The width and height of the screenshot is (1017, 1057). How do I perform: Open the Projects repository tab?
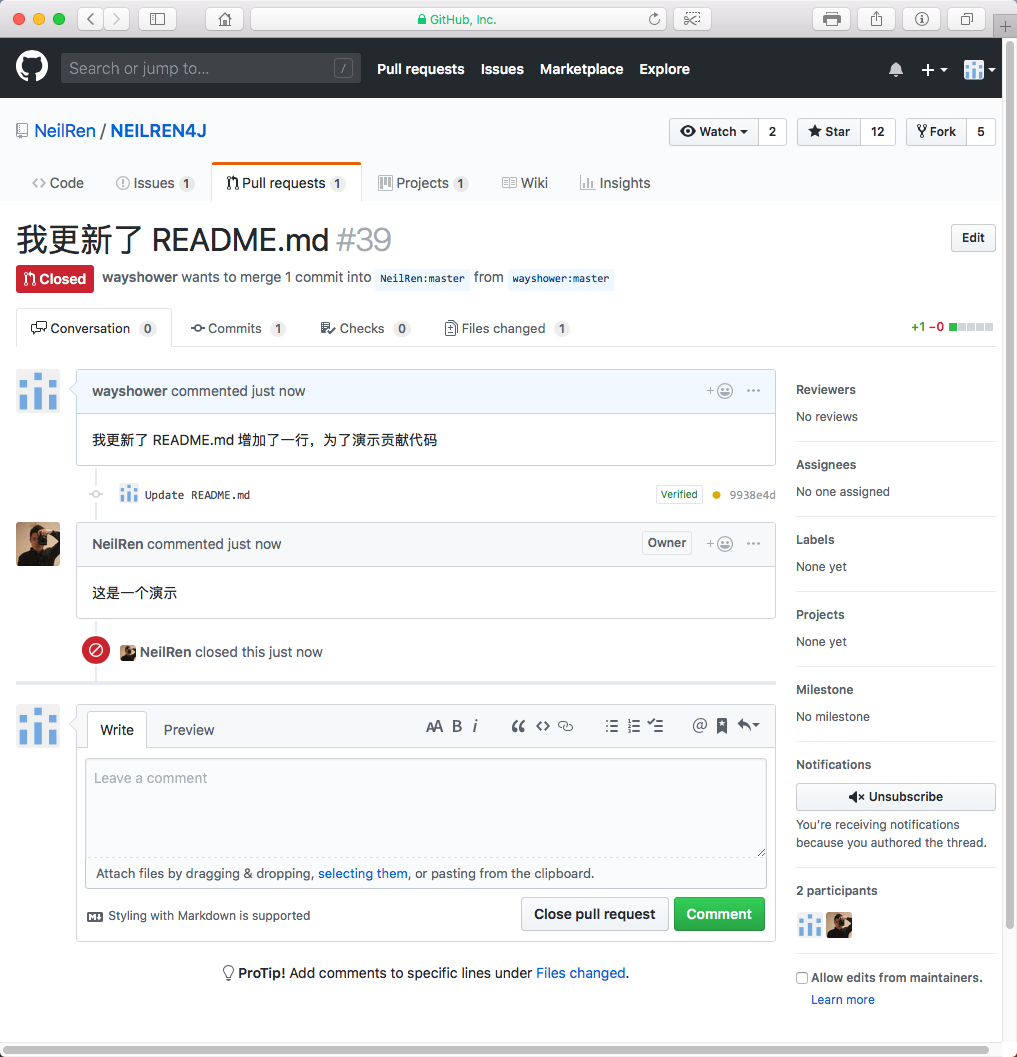423,183
